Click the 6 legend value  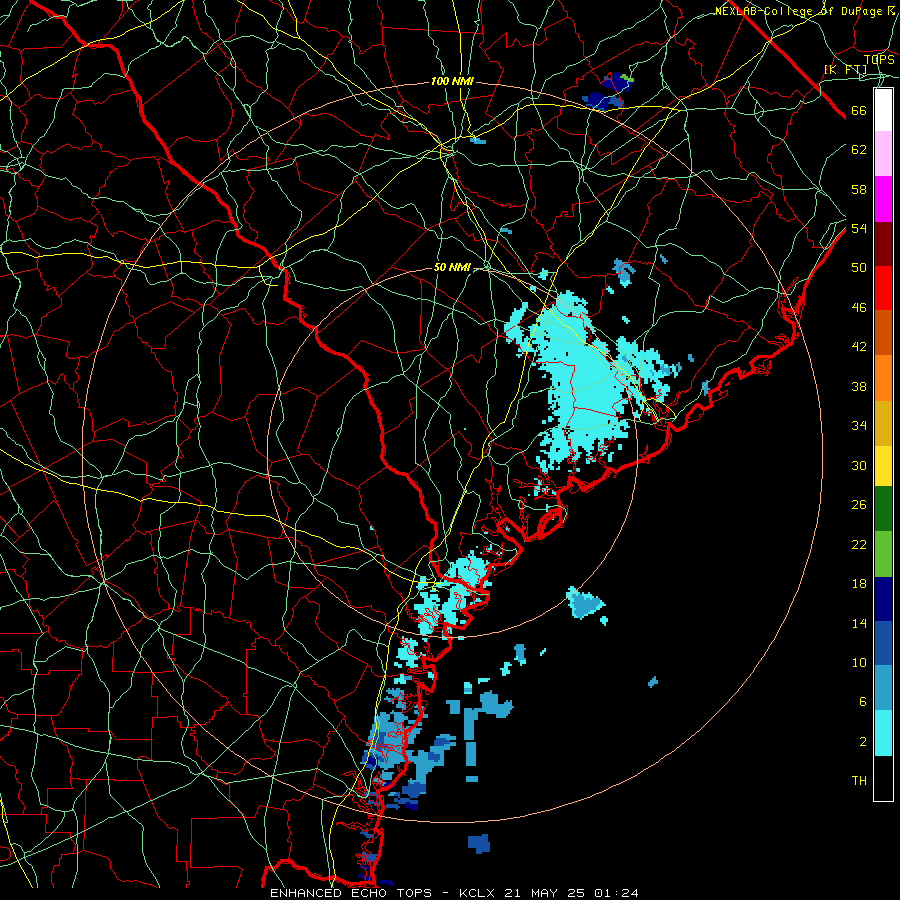click(862, 703)
